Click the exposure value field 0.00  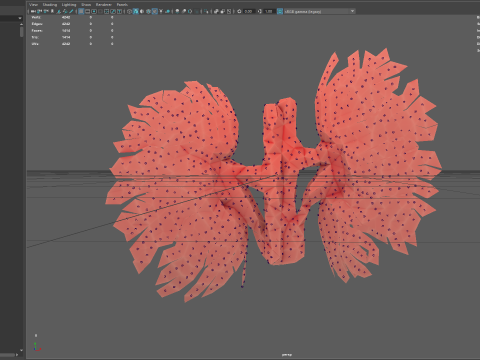249,11
